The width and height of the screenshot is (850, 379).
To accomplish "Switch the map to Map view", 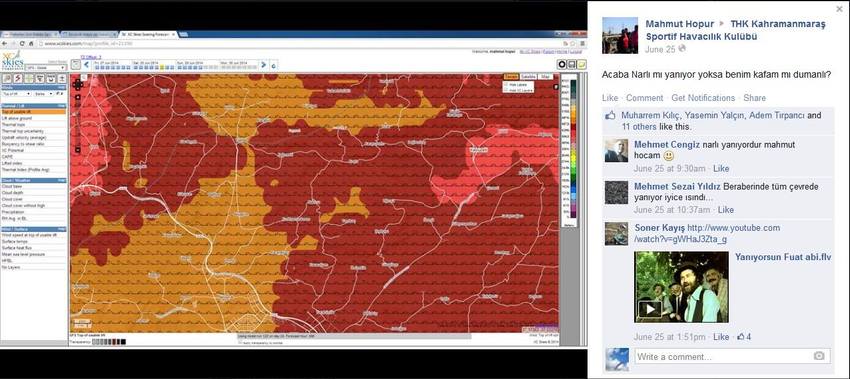I will 545,76.
